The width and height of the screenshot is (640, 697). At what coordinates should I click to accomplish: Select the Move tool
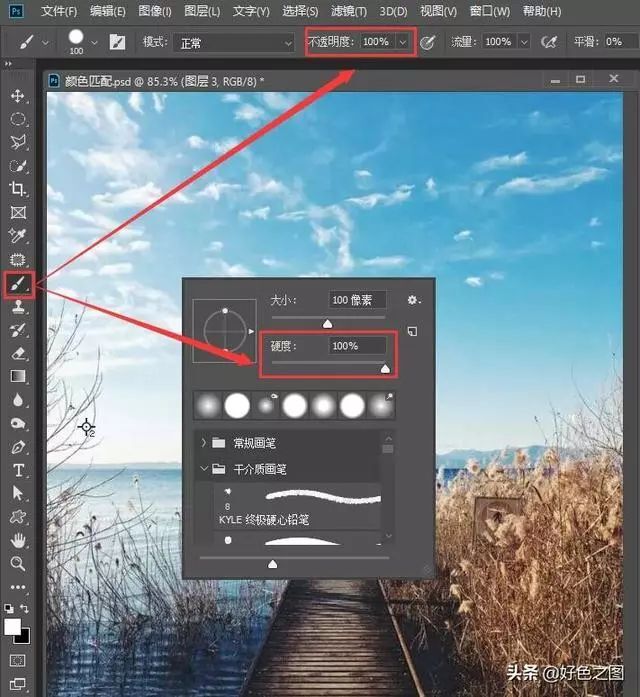(x=18, y=96)
